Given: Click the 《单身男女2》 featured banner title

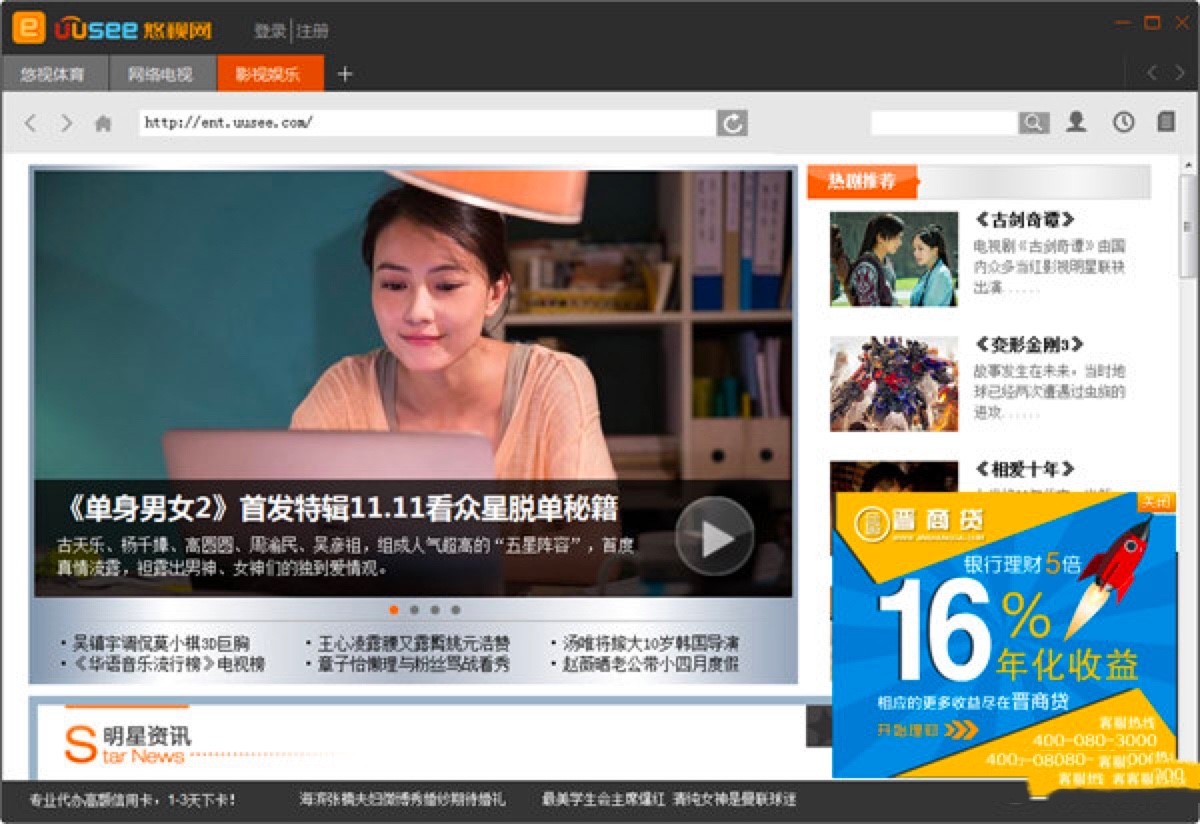Looking at the screenshot, I should (338, 508).
